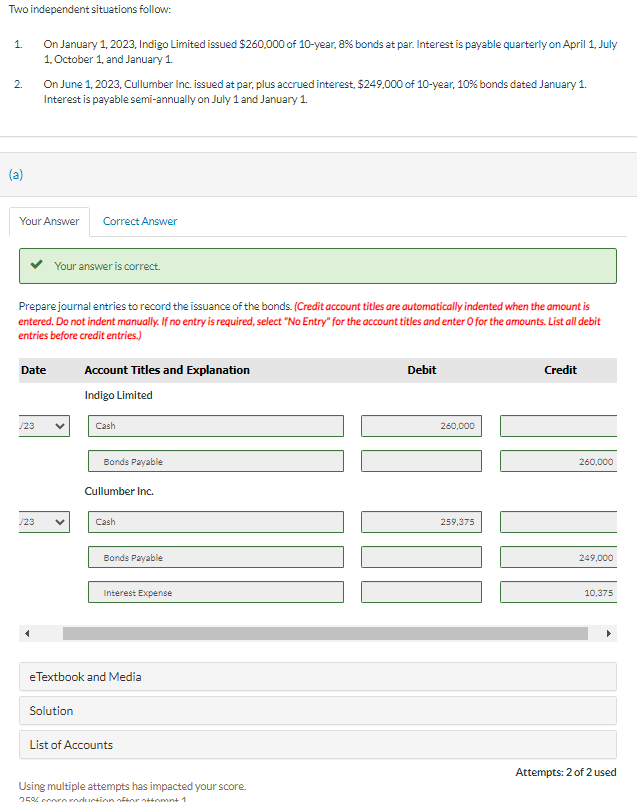Click the Credit column header

coord(560,370)
